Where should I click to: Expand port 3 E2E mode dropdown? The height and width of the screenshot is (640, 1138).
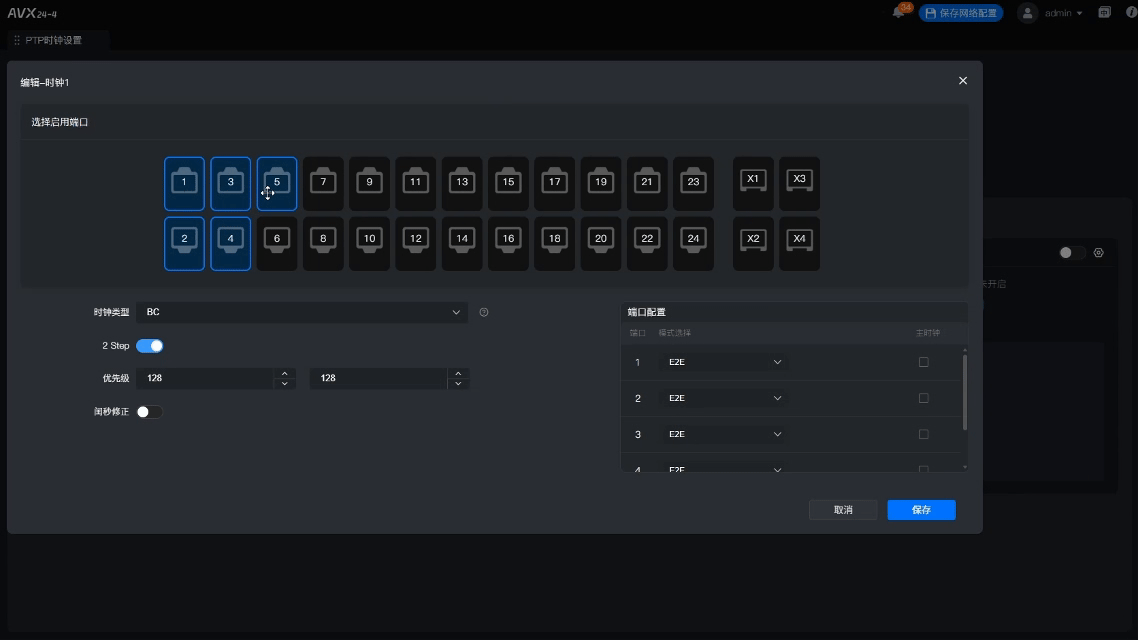(x=725, y=434)
